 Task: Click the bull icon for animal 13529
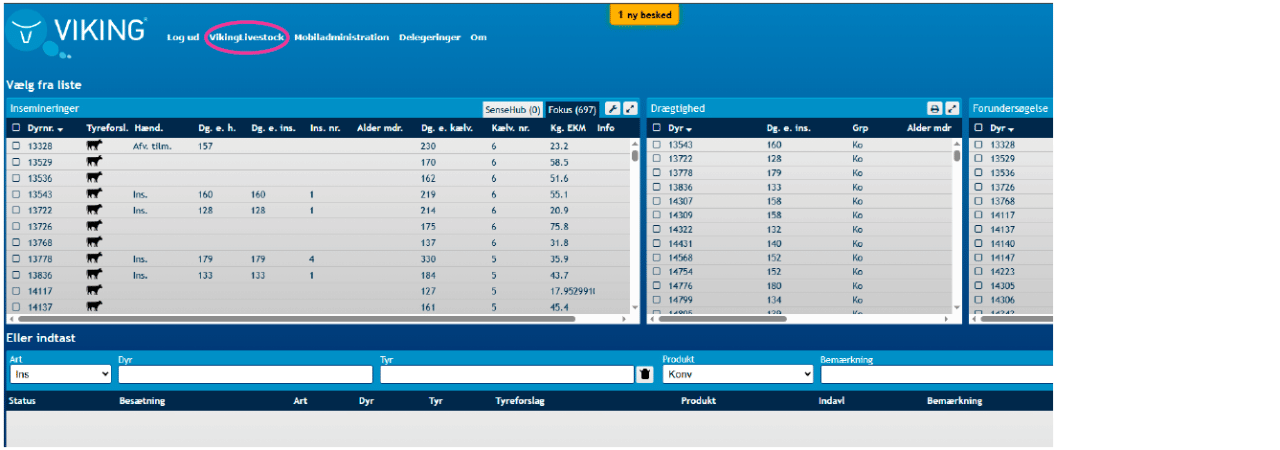click(95, 162)
